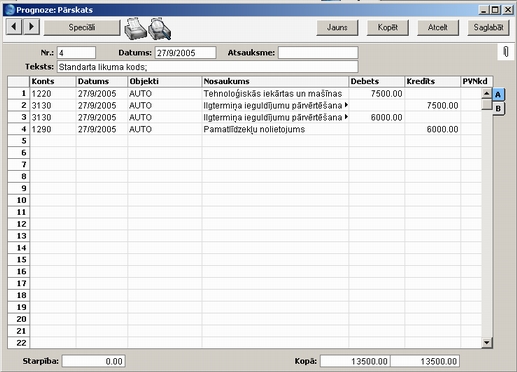Click the Atsauksme input field
517x372 pixels.
click(318, 53)
